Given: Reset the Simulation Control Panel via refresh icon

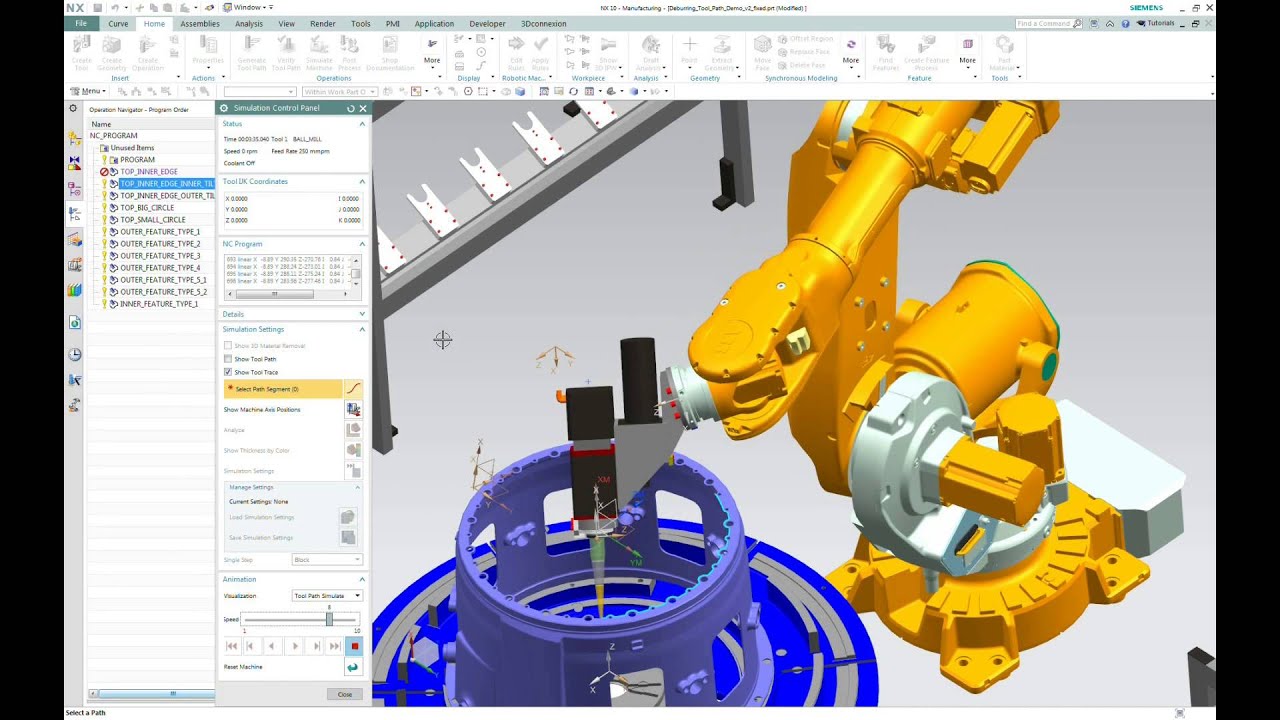Looking at the screenshot, I should coord(351,108).
